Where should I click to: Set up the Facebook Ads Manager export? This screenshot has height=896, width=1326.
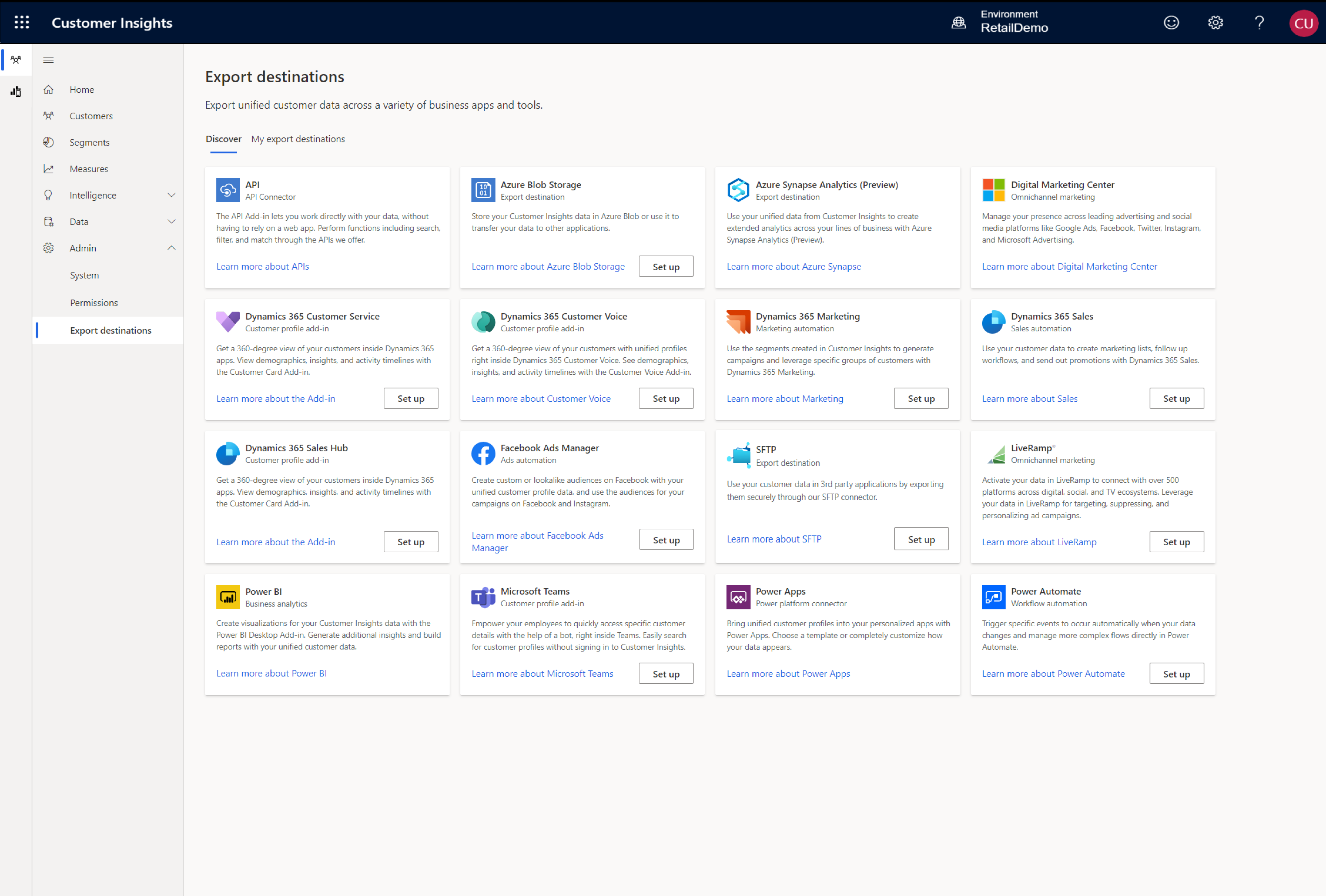(666, 539)
